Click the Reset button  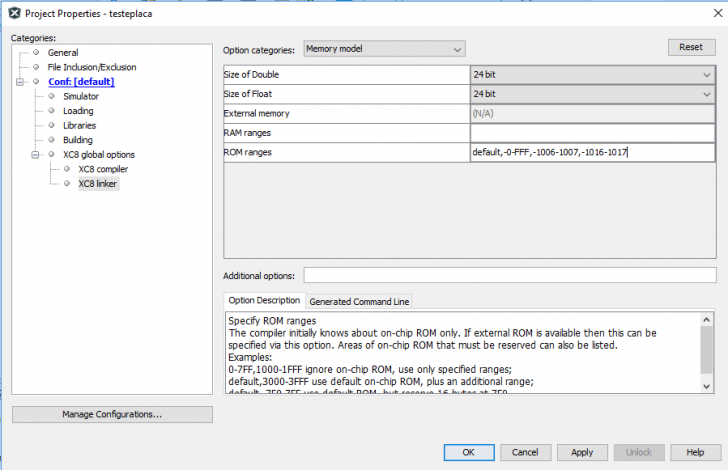(691, 47)
